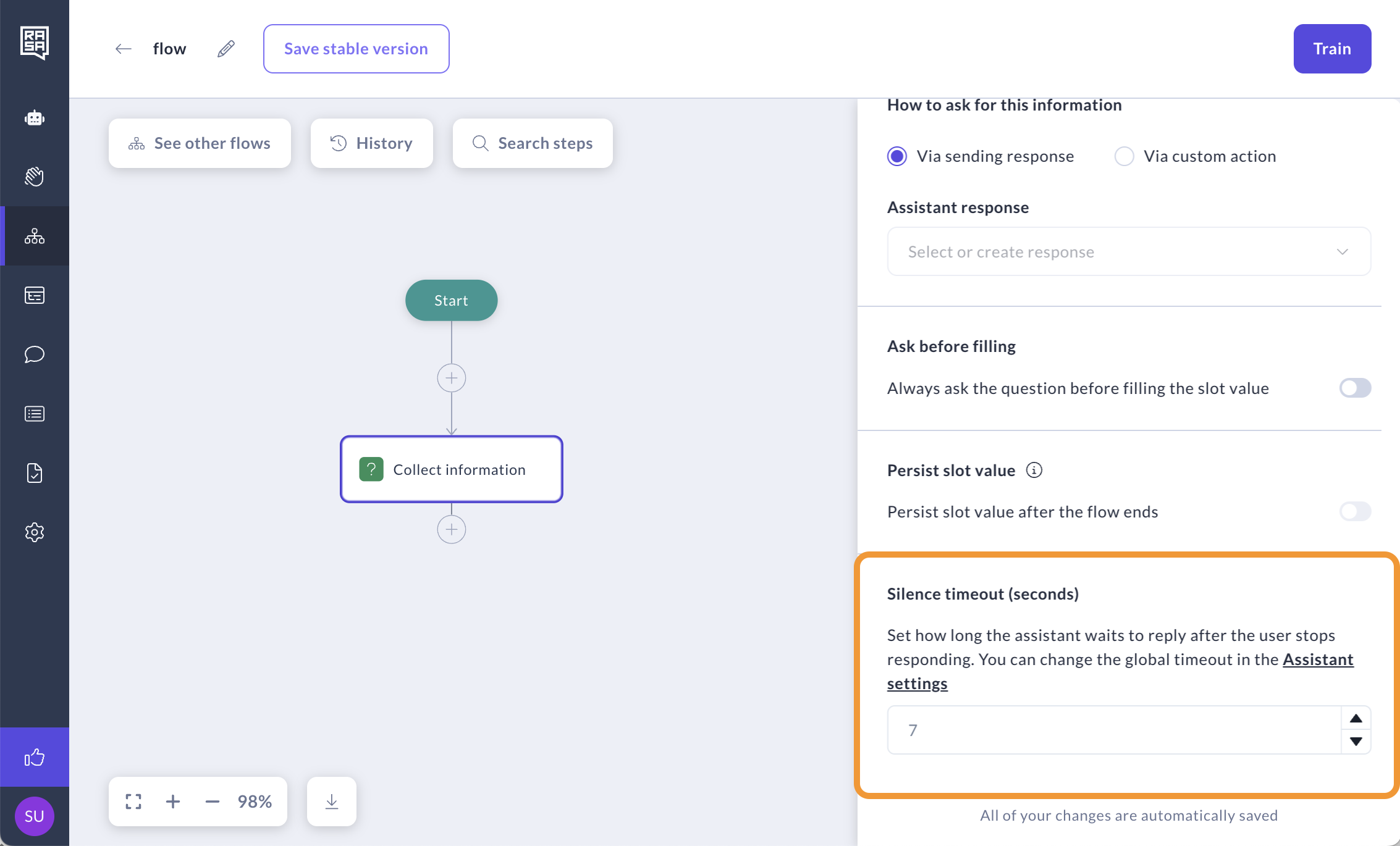Click the pencil icon to rename flow
Screen dimensions: 1400x846
[226, 49]
